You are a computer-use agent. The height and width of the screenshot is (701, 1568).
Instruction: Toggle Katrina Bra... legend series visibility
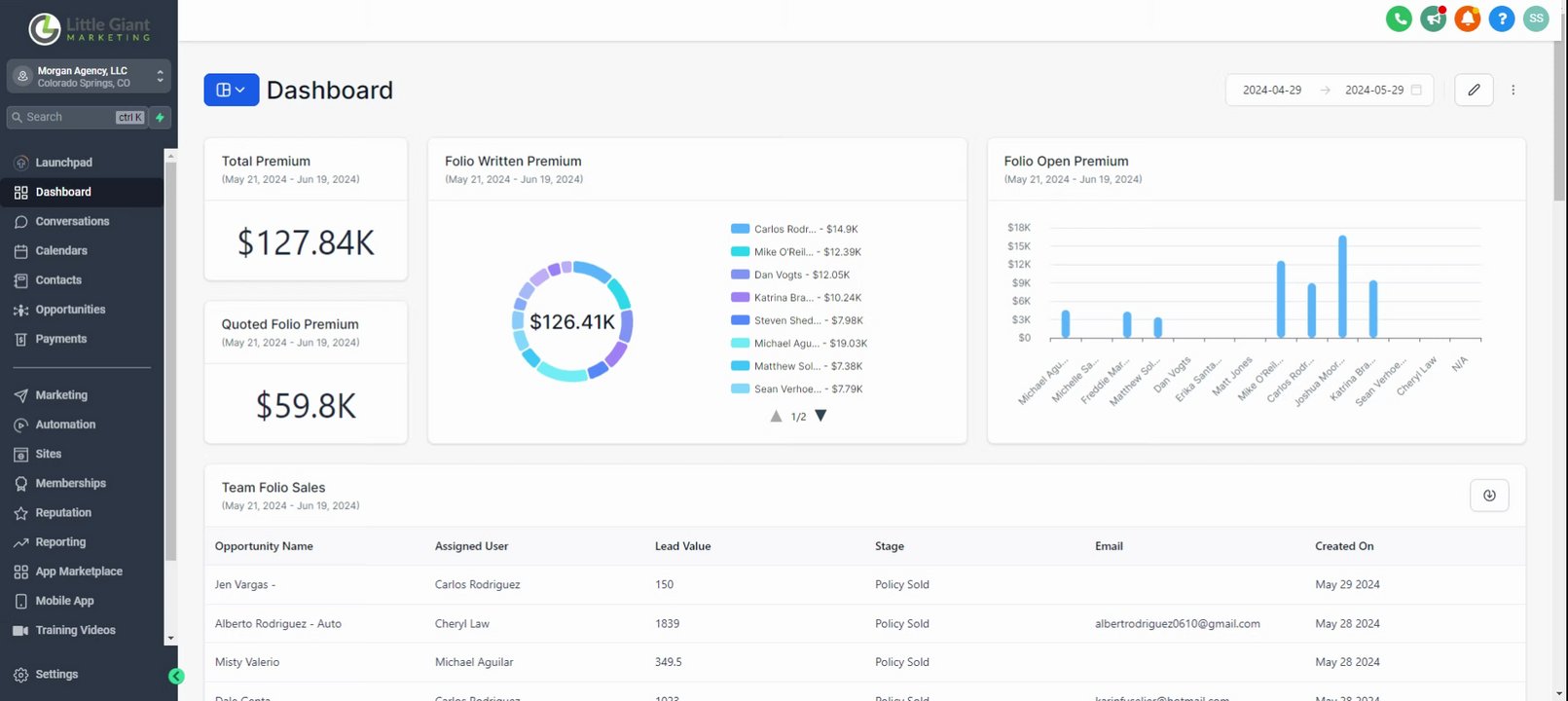796,297
